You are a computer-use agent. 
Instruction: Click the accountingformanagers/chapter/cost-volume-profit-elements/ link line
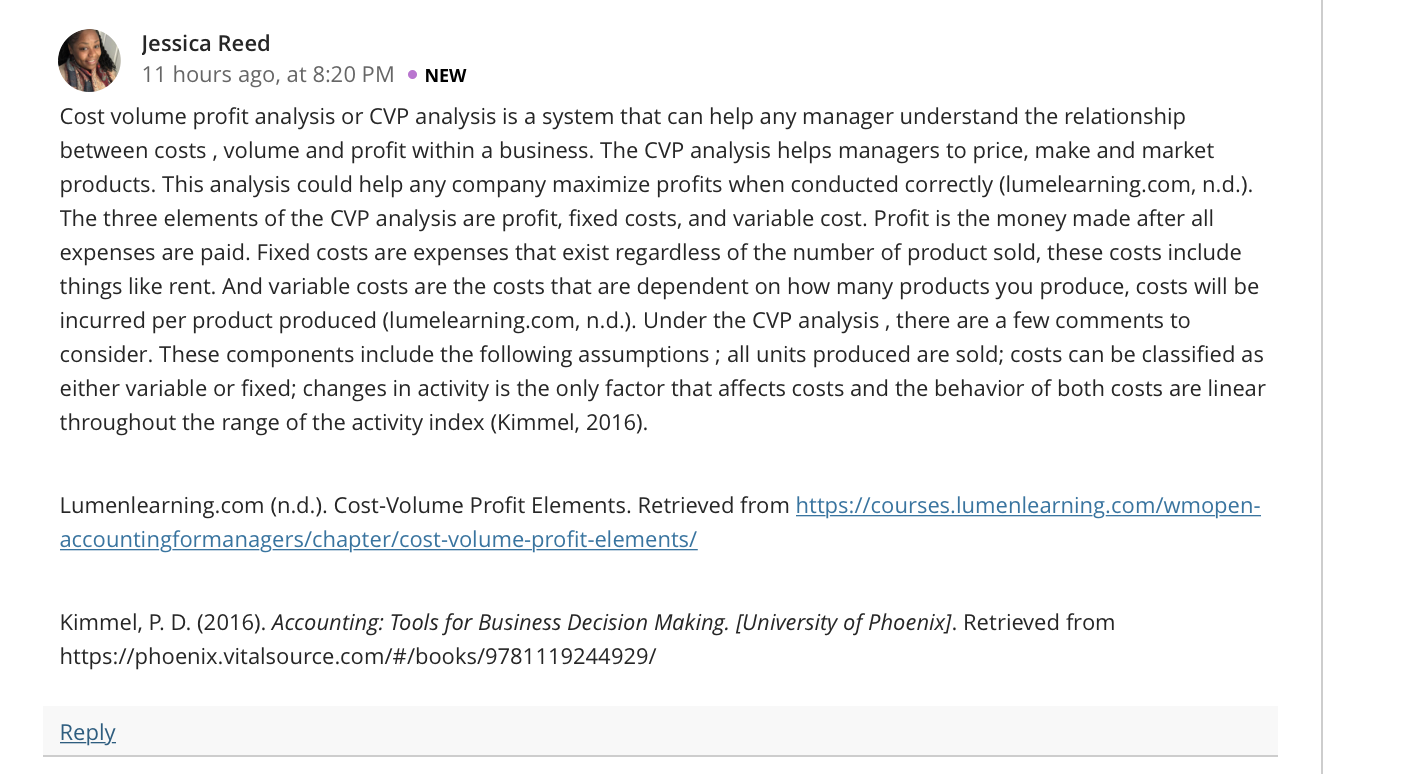pos(378,539)
